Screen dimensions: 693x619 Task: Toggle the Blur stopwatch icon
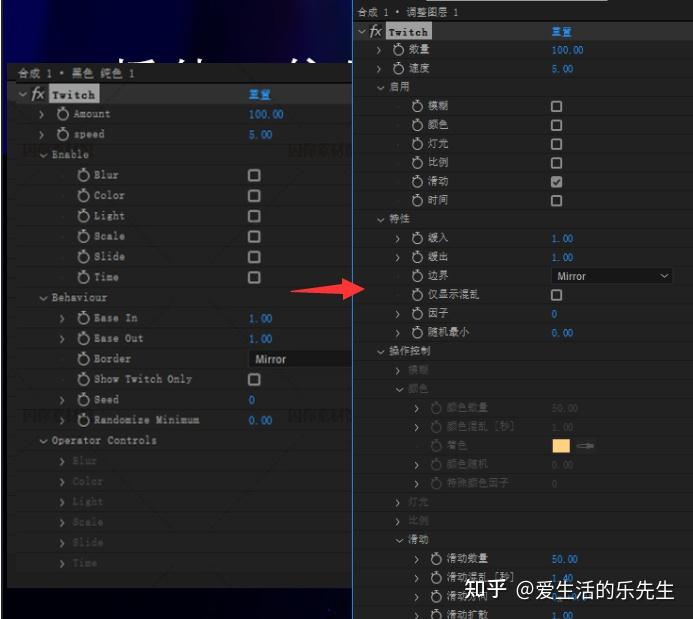pyautogui.click(x=83, y=175)
